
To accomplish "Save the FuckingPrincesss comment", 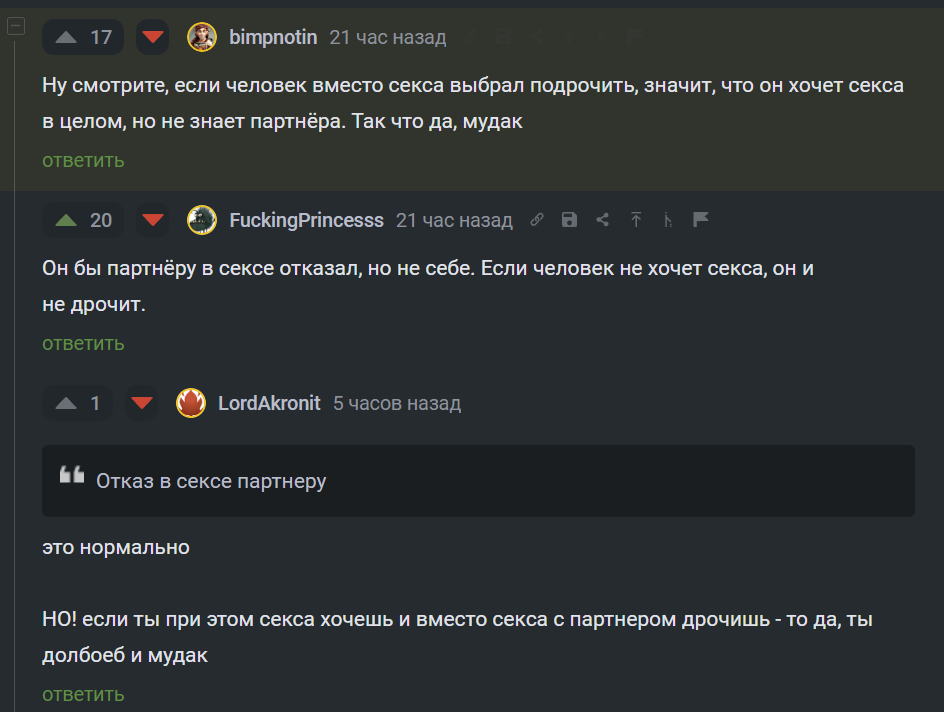I will pos(569,220).
